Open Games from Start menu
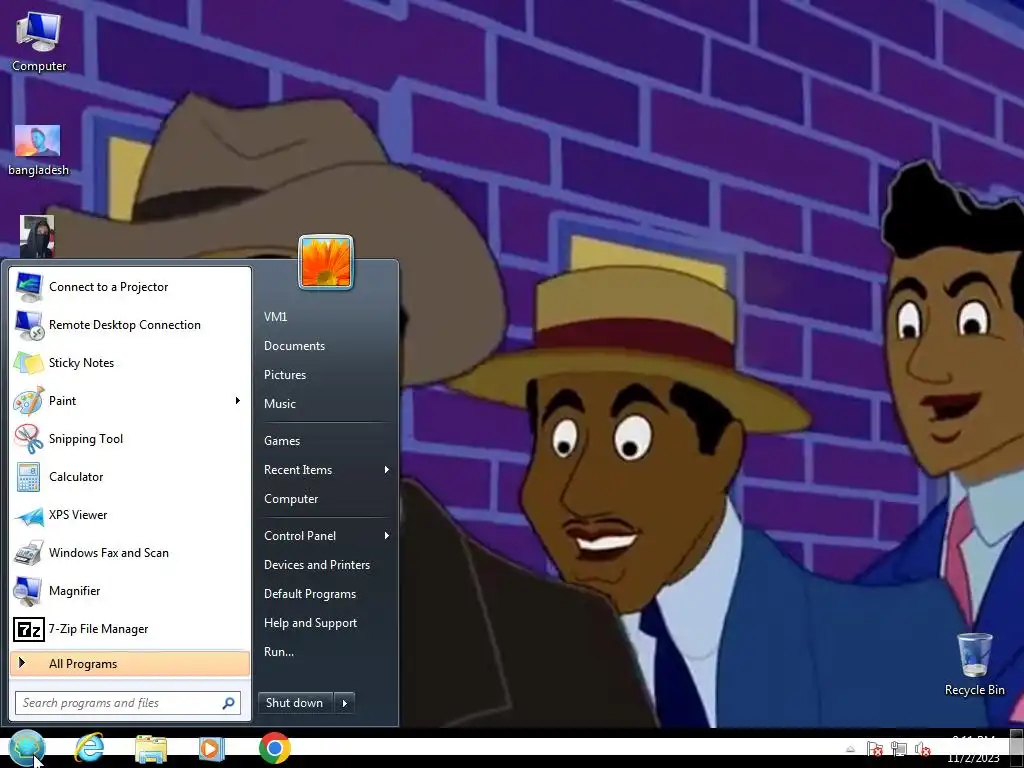Viewport: 1024px width, 768px height. click(x=282, y=441)
